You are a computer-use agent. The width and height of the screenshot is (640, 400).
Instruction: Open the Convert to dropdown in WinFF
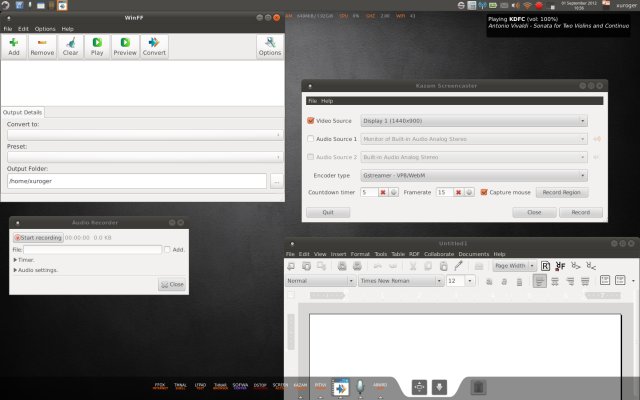(145, 135)
